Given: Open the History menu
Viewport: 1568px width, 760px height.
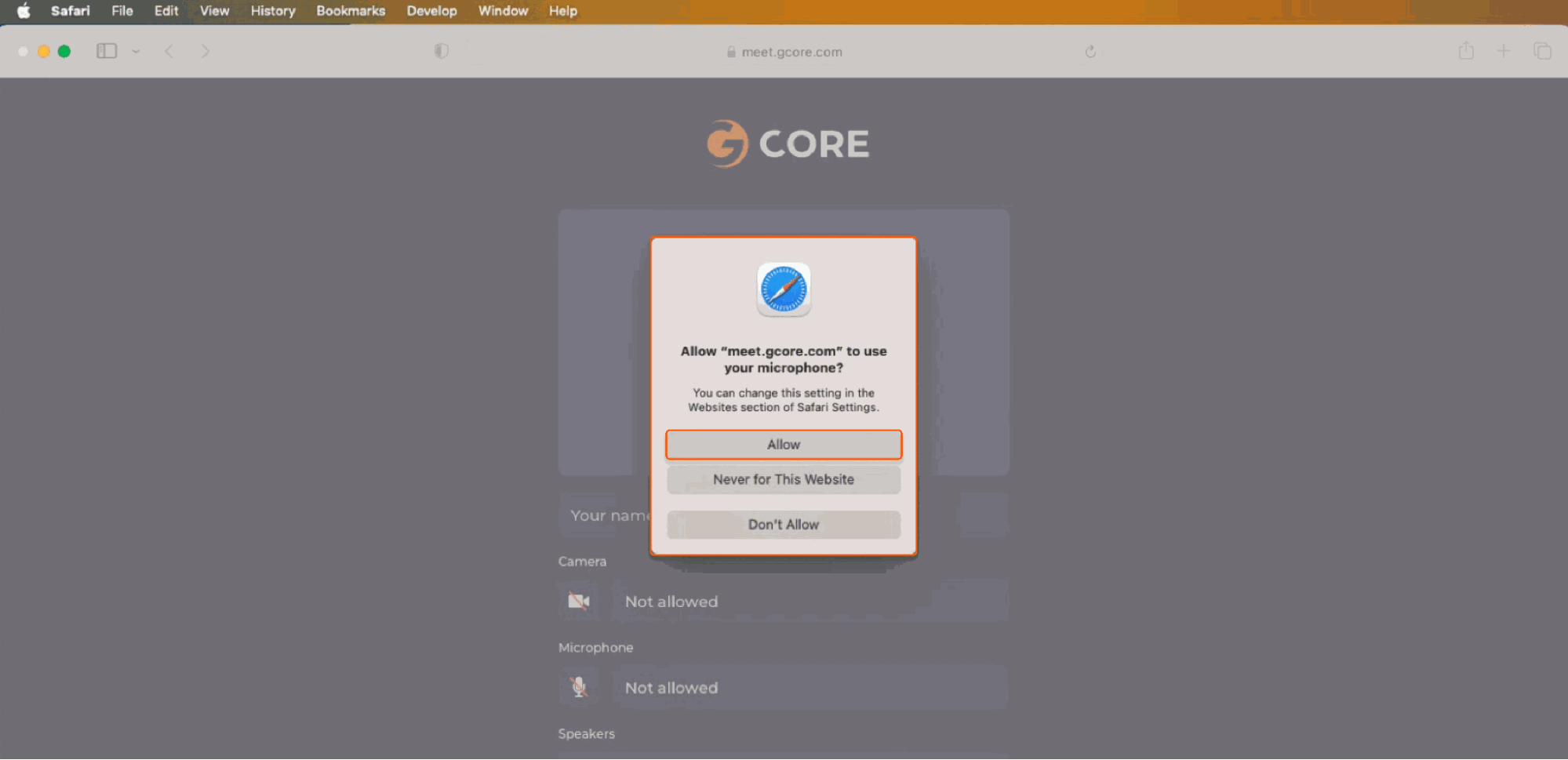Looking at the screenshot, I should [x=272, y=11].
